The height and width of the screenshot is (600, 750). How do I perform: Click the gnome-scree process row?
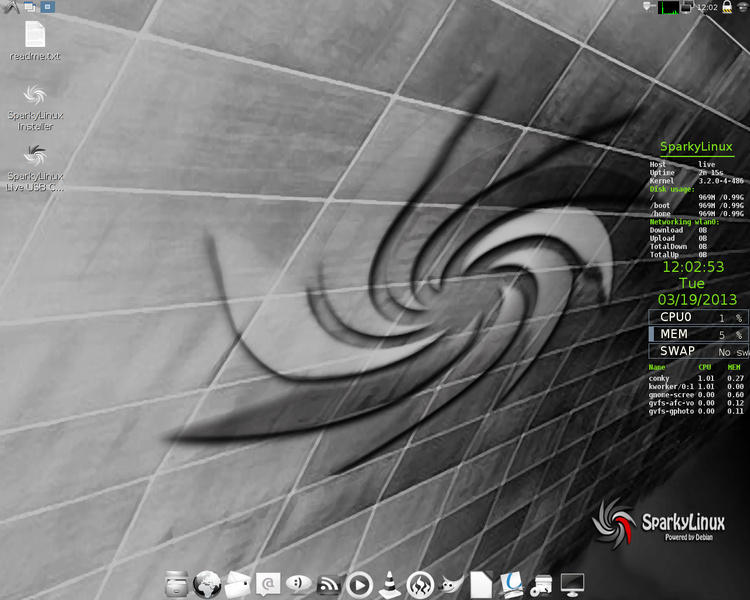(696, 395)
